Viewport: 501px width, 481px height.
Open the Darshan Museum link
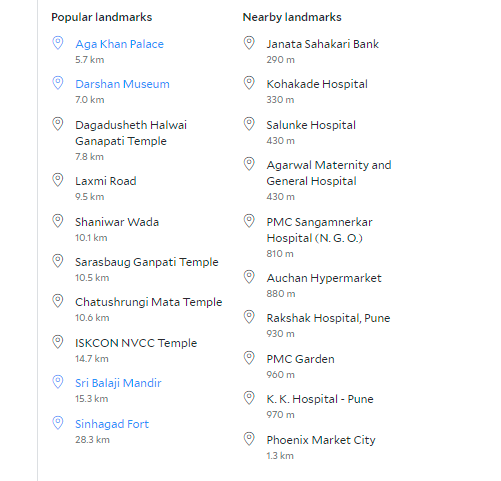pos(122,84)
